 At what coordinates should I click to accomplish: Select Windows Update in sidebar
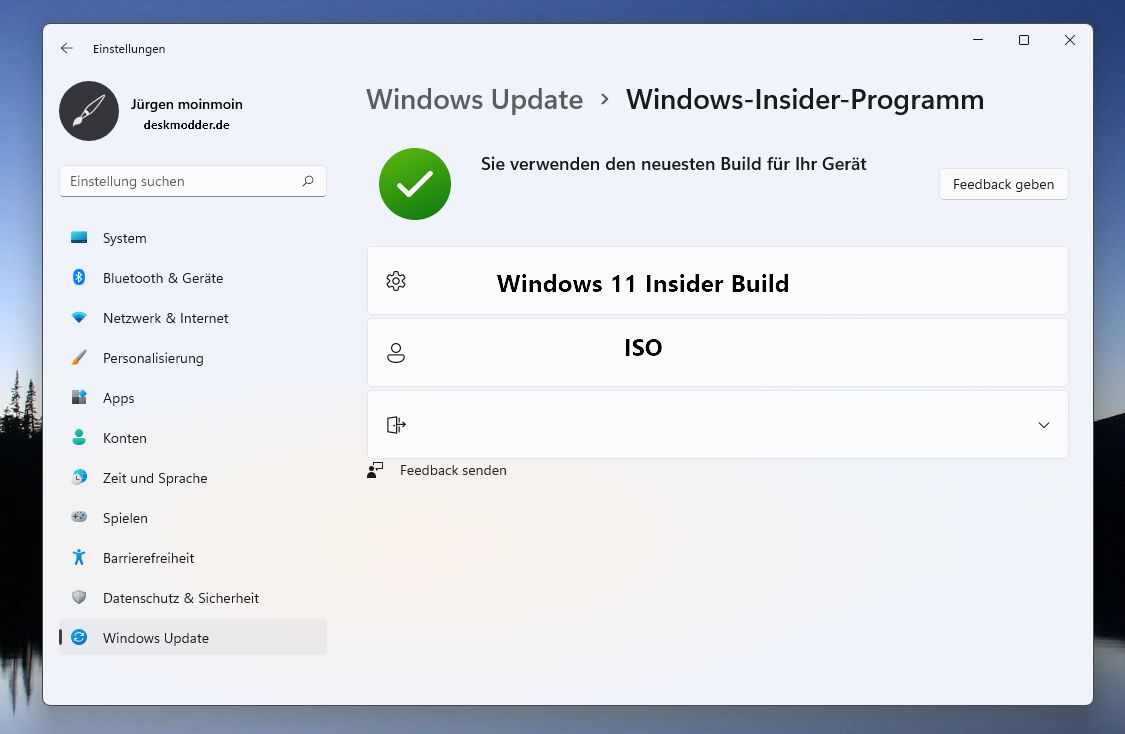[x=192, y=637]
